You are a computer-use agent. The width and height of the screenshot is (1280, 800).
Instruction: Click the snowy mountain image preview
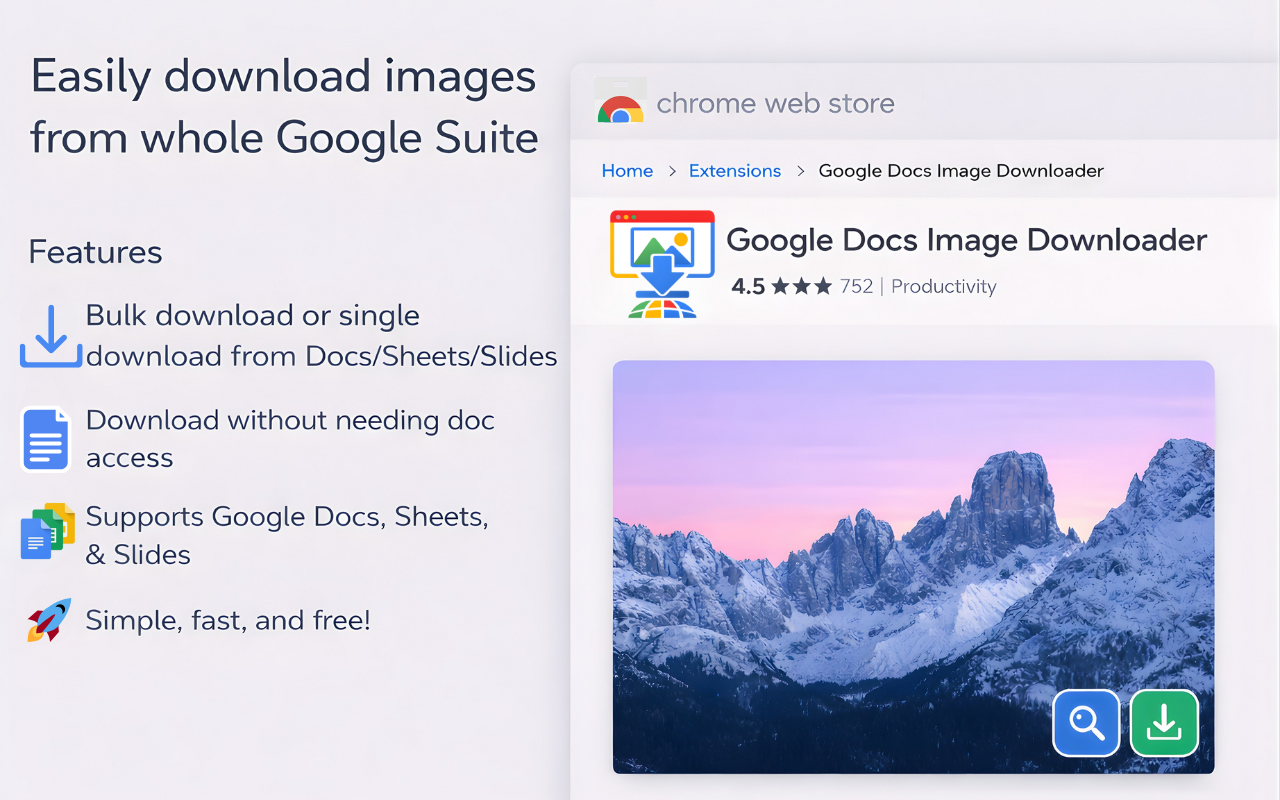pyautogui.click(x=913, y=567)
